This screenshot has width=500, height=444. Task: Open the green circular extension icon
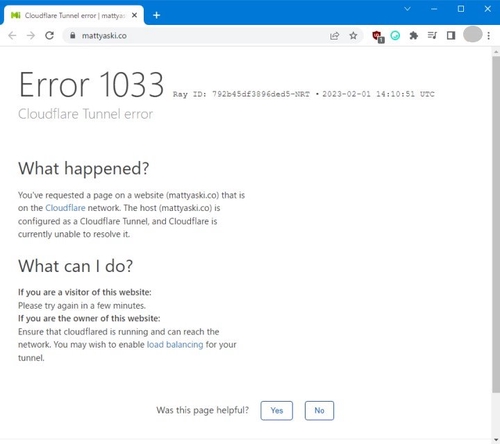395,35
